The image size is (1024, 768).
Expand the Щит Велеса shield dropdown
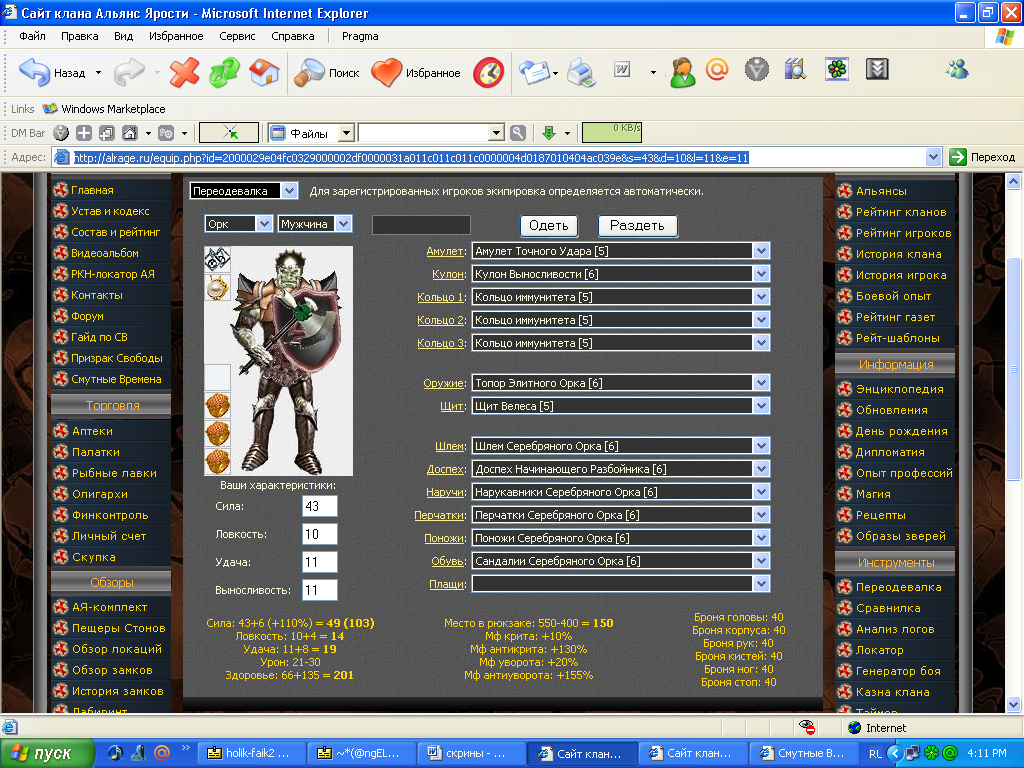[x=761, y=406]
